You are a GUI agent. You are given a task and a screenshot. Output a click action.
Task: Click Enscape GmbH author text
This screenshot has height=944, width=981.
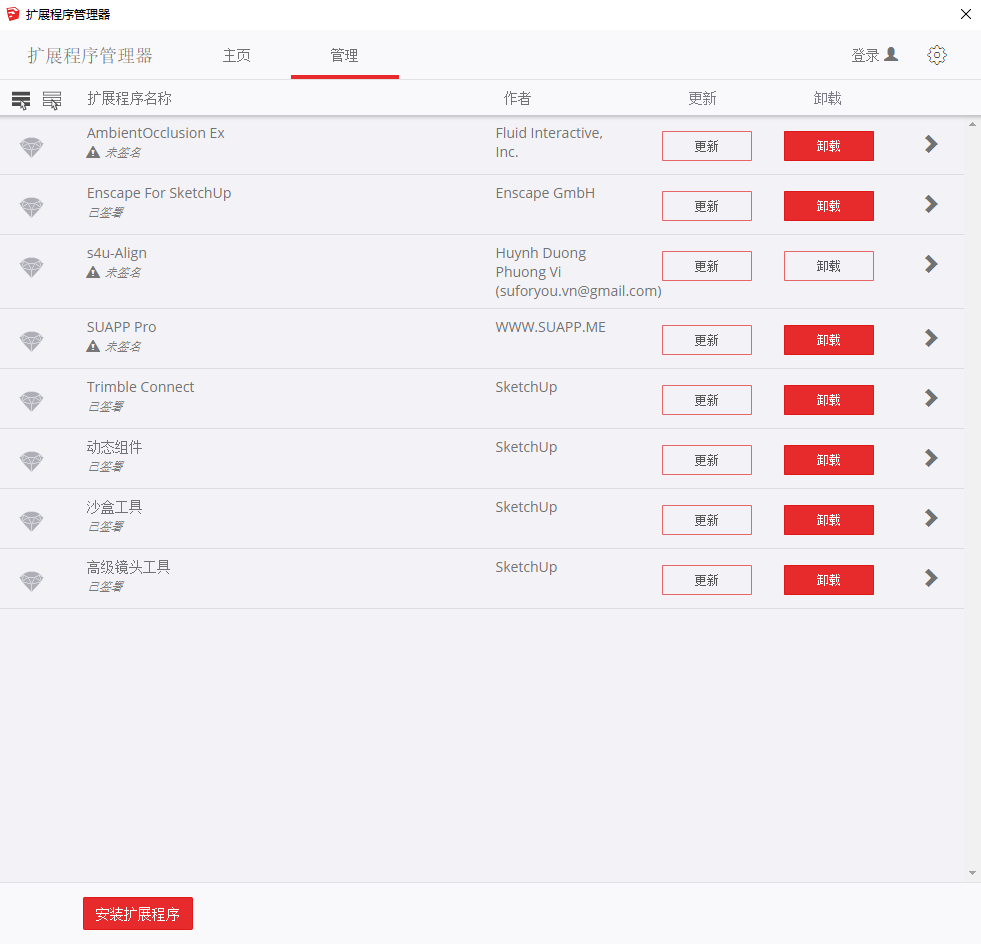coord(545,193)
